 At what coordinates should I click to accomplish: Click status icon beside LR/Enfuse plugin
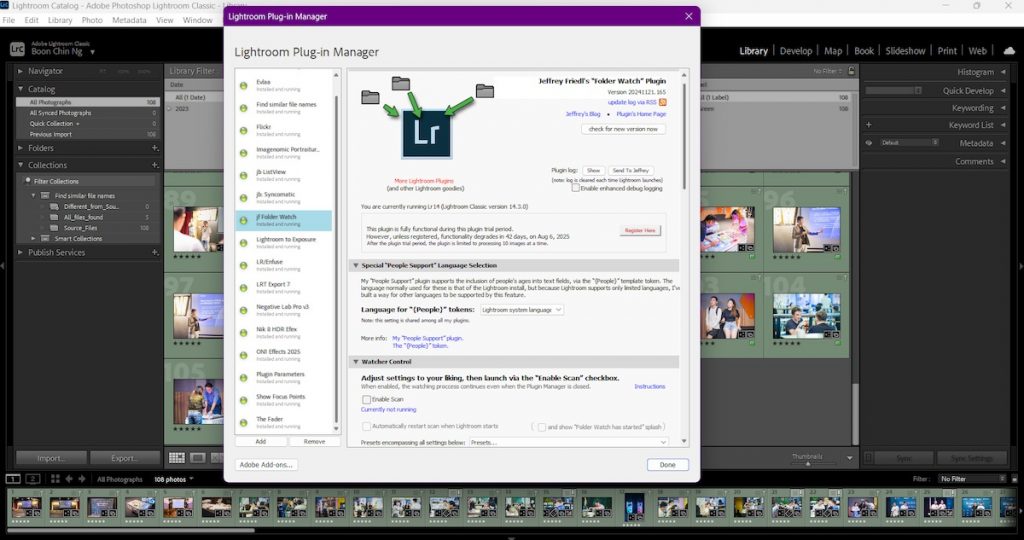tap(244, 265)
